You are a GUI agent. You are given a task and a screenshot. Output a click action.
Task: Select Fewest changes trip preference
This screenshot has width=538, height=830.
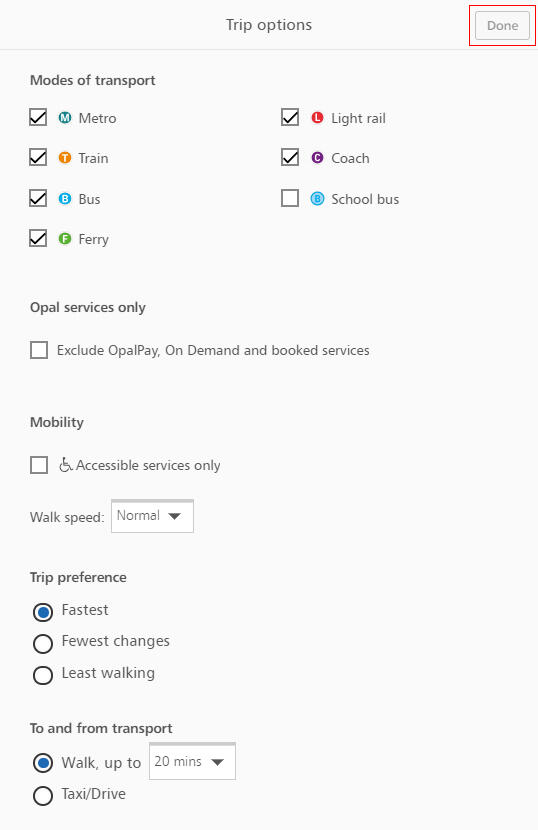click(x=43, y=644)
